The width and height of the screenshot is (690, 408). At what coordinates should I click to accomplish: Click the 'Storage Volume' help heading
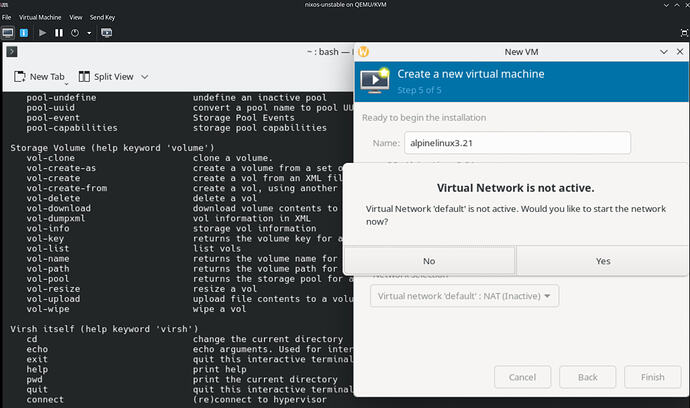coord(112,148)
